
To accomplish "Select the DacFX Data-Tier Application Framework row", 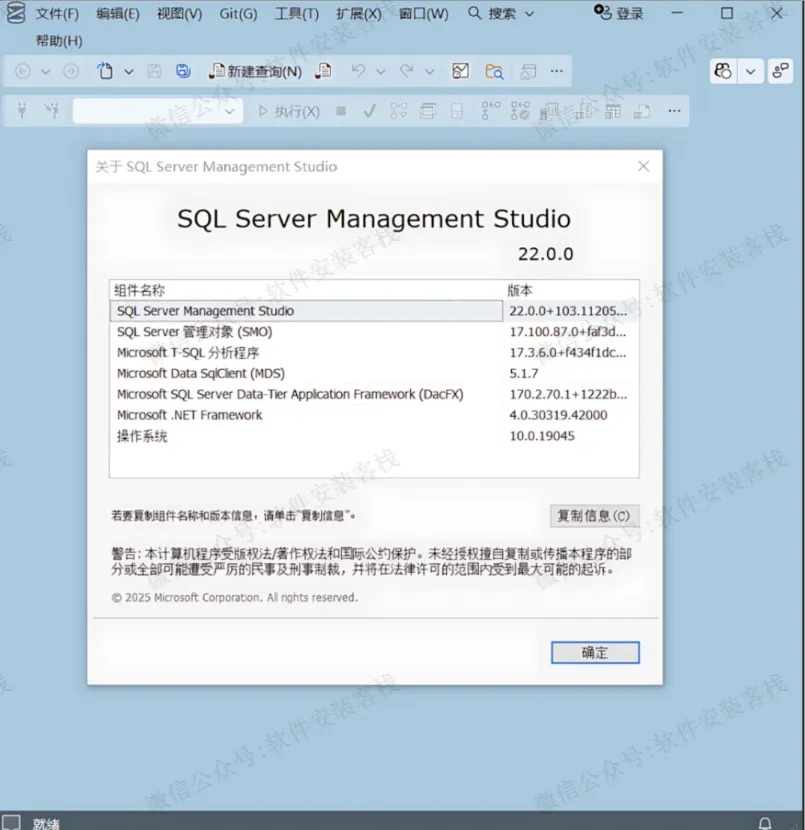I will [374, 394].
